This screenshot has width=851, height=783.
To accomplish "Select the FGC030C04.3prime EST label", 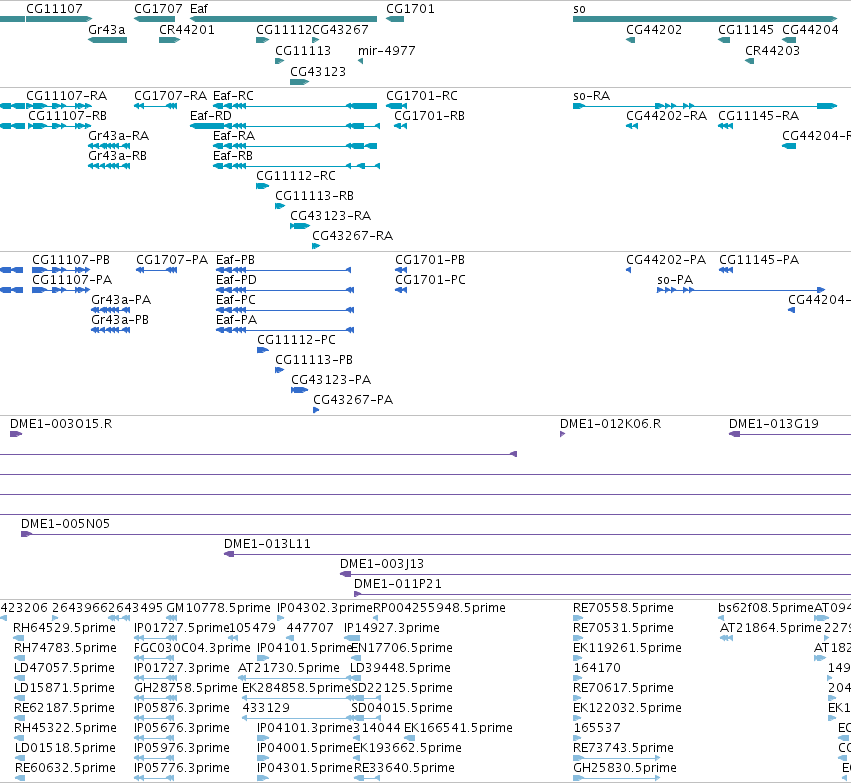I will click(192, 648).
